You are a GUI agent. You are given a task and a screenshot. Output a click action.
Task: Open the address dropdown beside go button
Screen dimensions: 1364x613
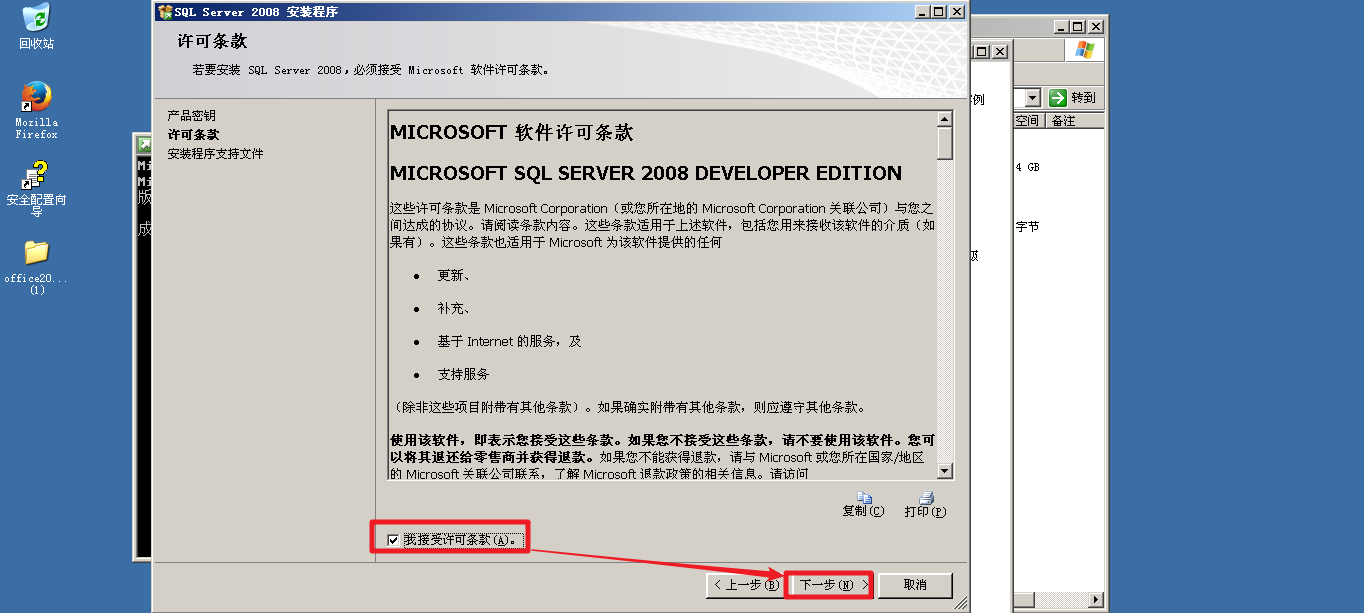pos(1033,98)
